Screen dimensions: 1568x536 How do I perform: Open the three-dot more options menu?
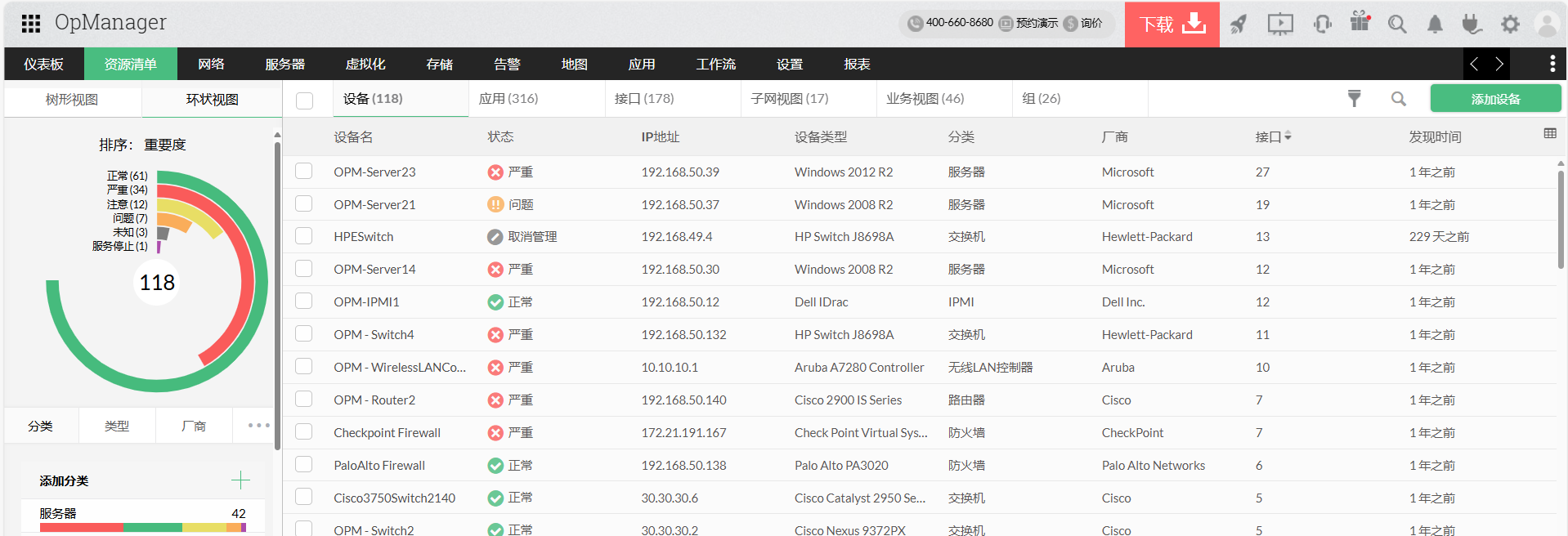click(1552, 64)
